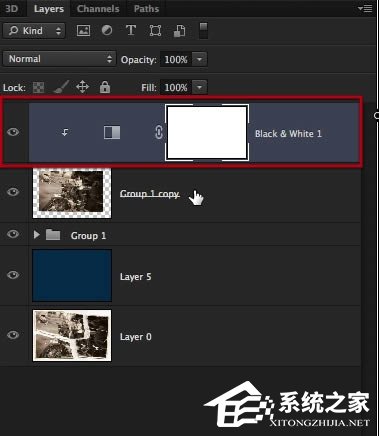Open the Opacity slider dropdown arrow

(x=199, y=60)
